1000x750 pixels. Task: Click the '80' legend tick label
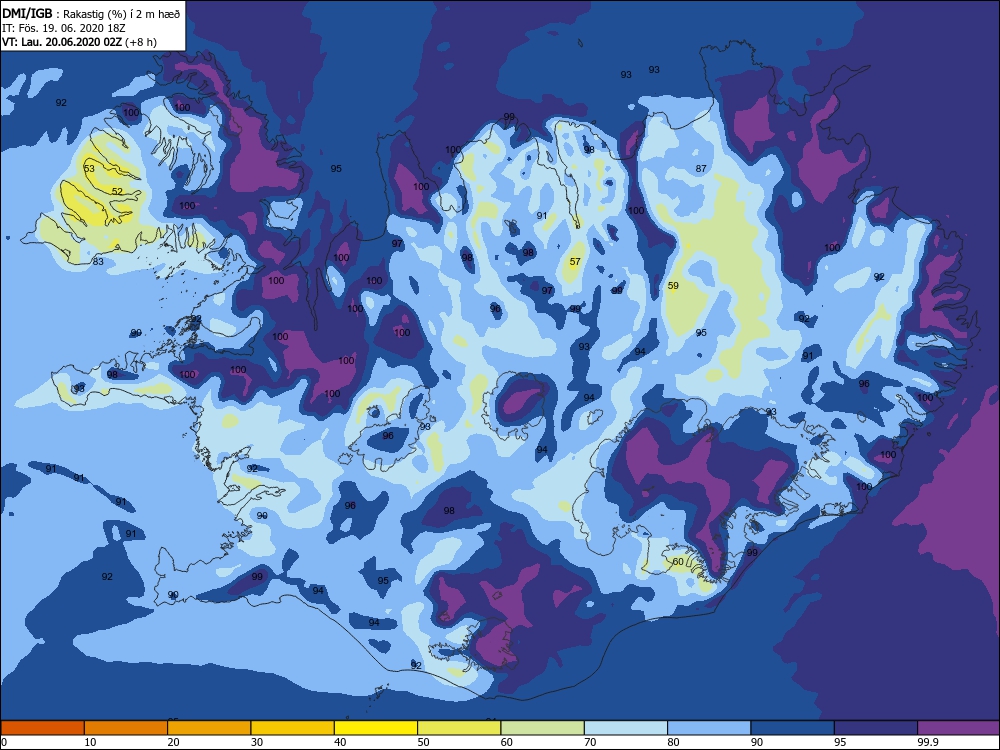673,742
